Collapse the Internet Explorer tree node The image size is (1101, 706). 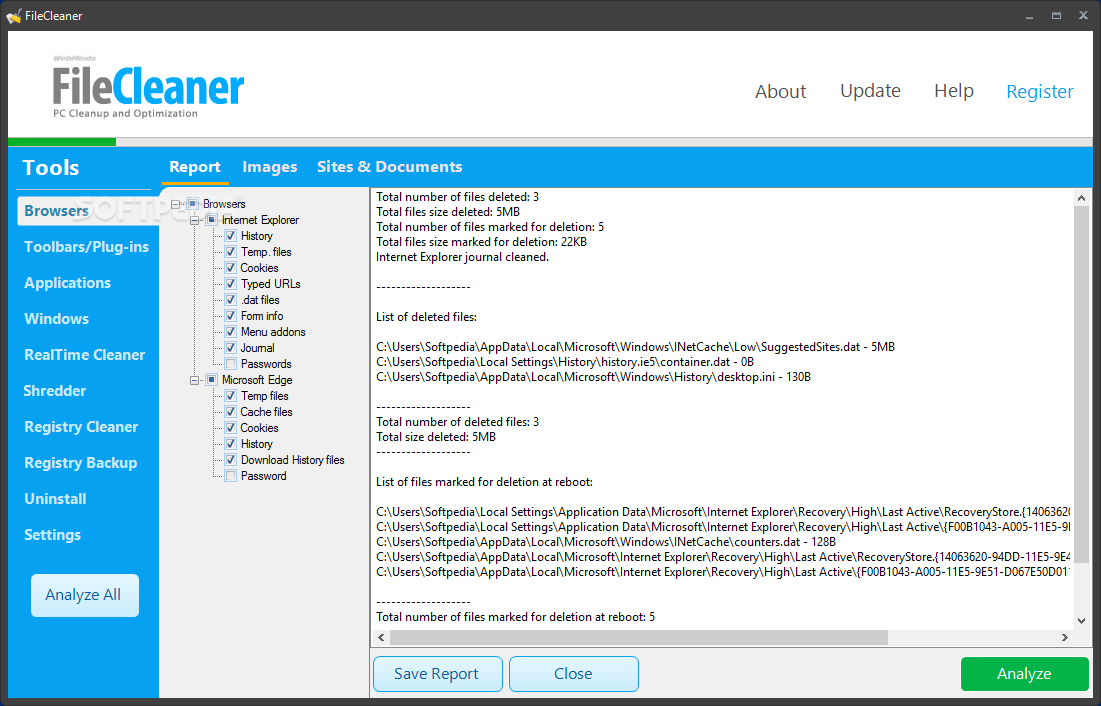click(195, 220)
